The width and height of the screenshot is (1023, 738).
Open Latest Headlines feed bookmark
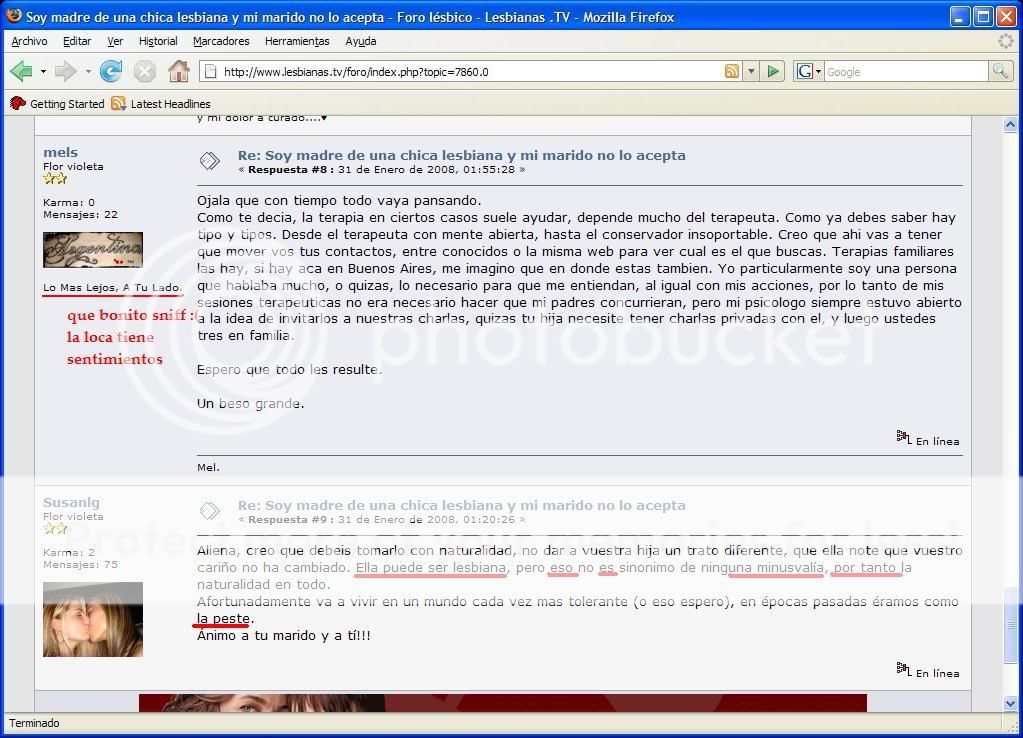tap(161, 104)
